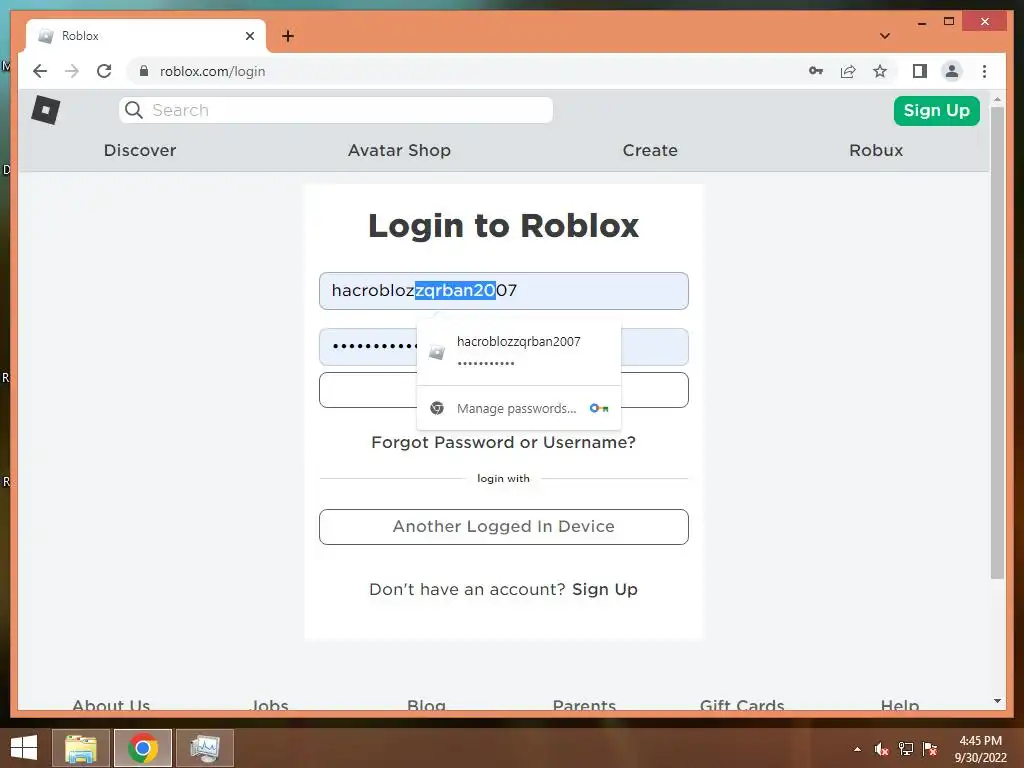Click the Sign Up link below login form
The image size is (1024, 768).
(605, 589)
